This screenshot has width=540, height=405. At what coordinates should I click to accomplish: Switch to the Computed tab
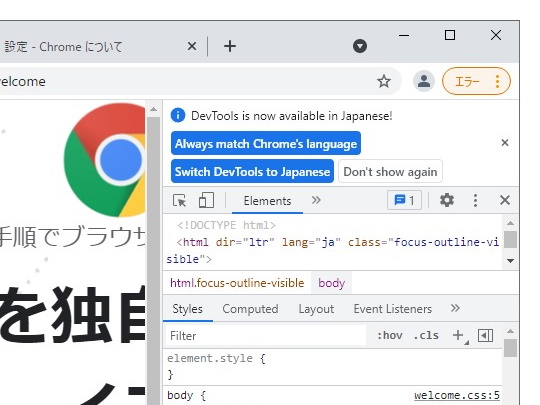tap(250, 309)
